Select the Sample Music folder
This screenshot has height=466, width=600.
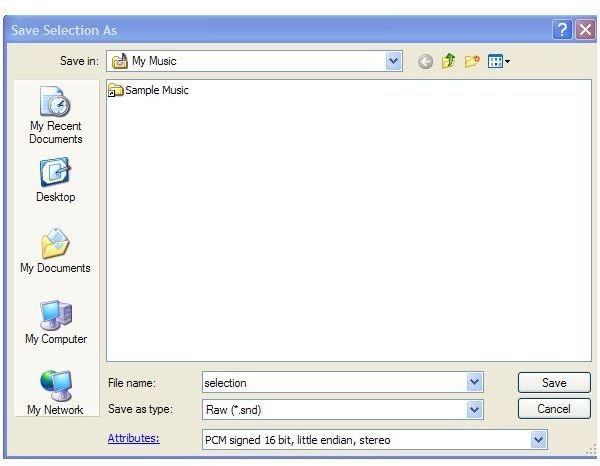(148, 90)
